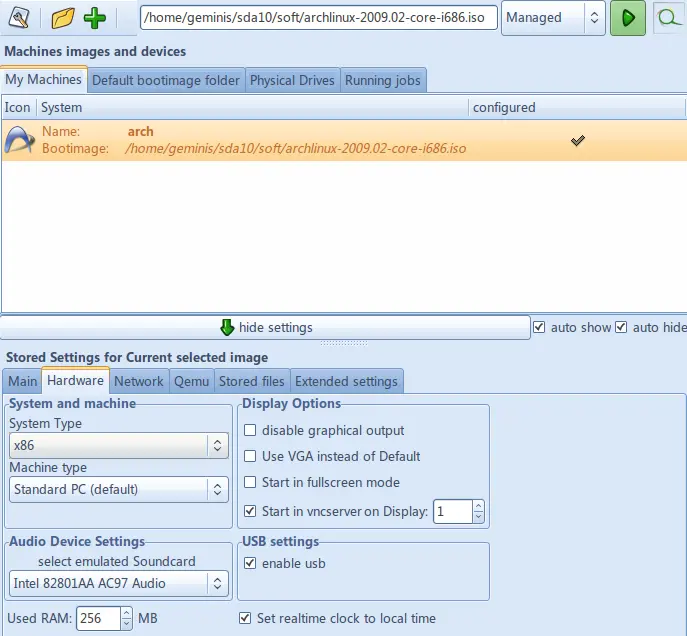The width and height of the screenshot is (687, 636).
Task: Switch to the Running jobs tab
Action: pyautogui.click(x=383, y=81)
